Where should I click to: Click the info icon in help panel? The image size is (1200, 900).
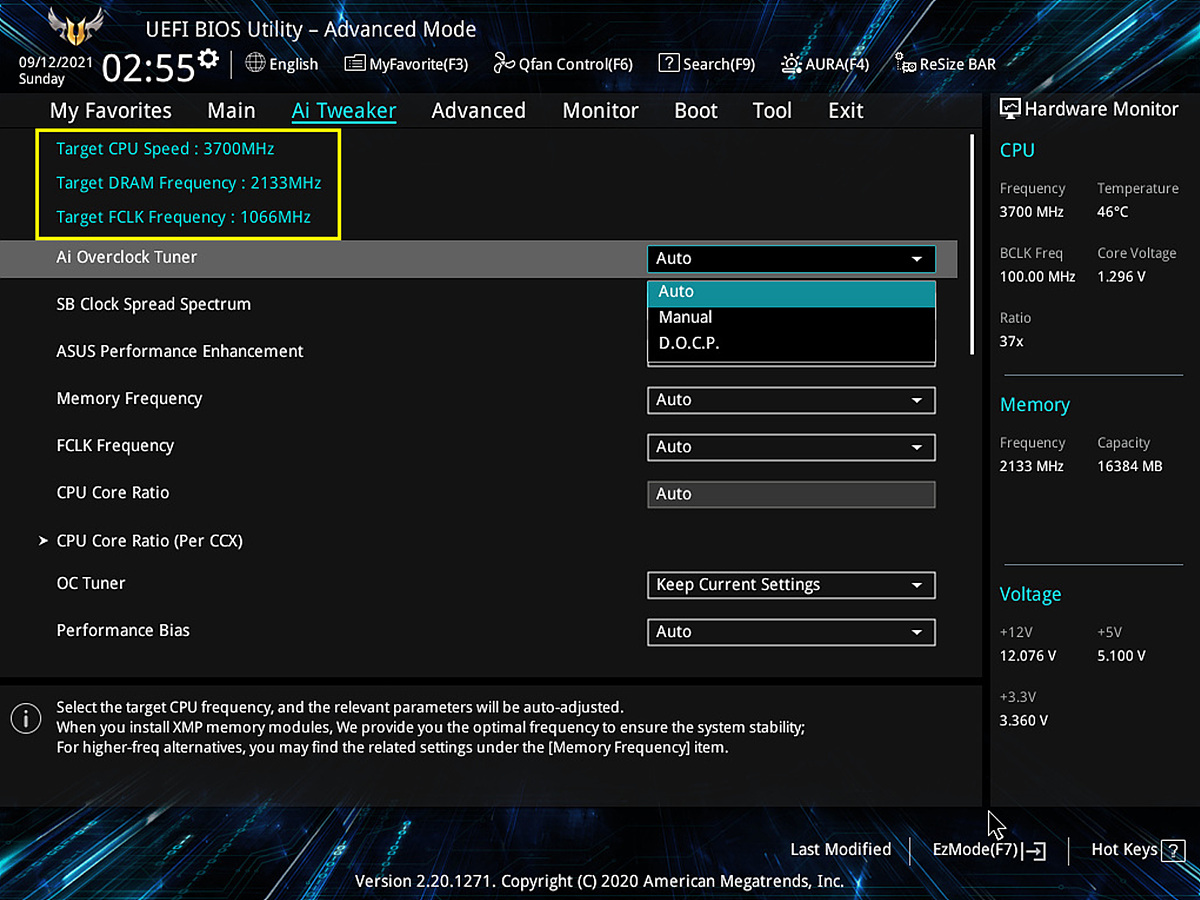tap(26, 717)
